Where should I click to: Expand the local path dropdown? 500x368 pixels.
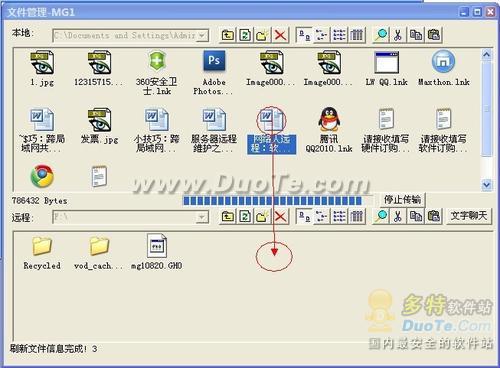[x=202, y=35]
